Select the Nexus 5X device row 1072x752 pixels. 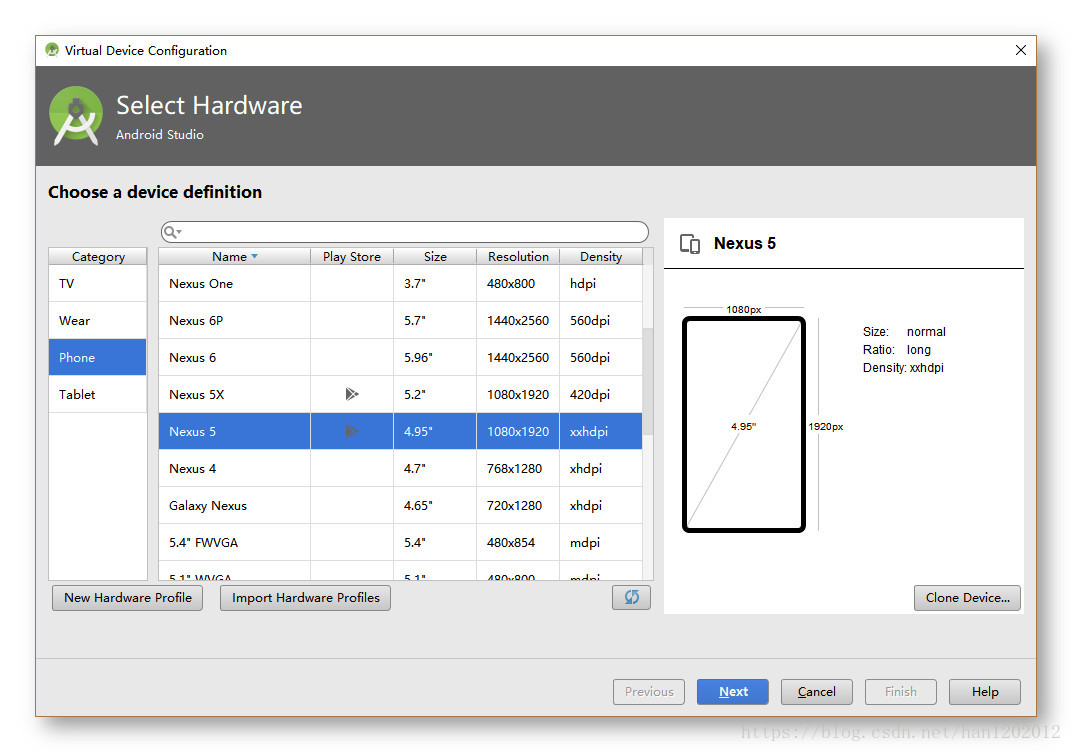click(x=401, y=394)
